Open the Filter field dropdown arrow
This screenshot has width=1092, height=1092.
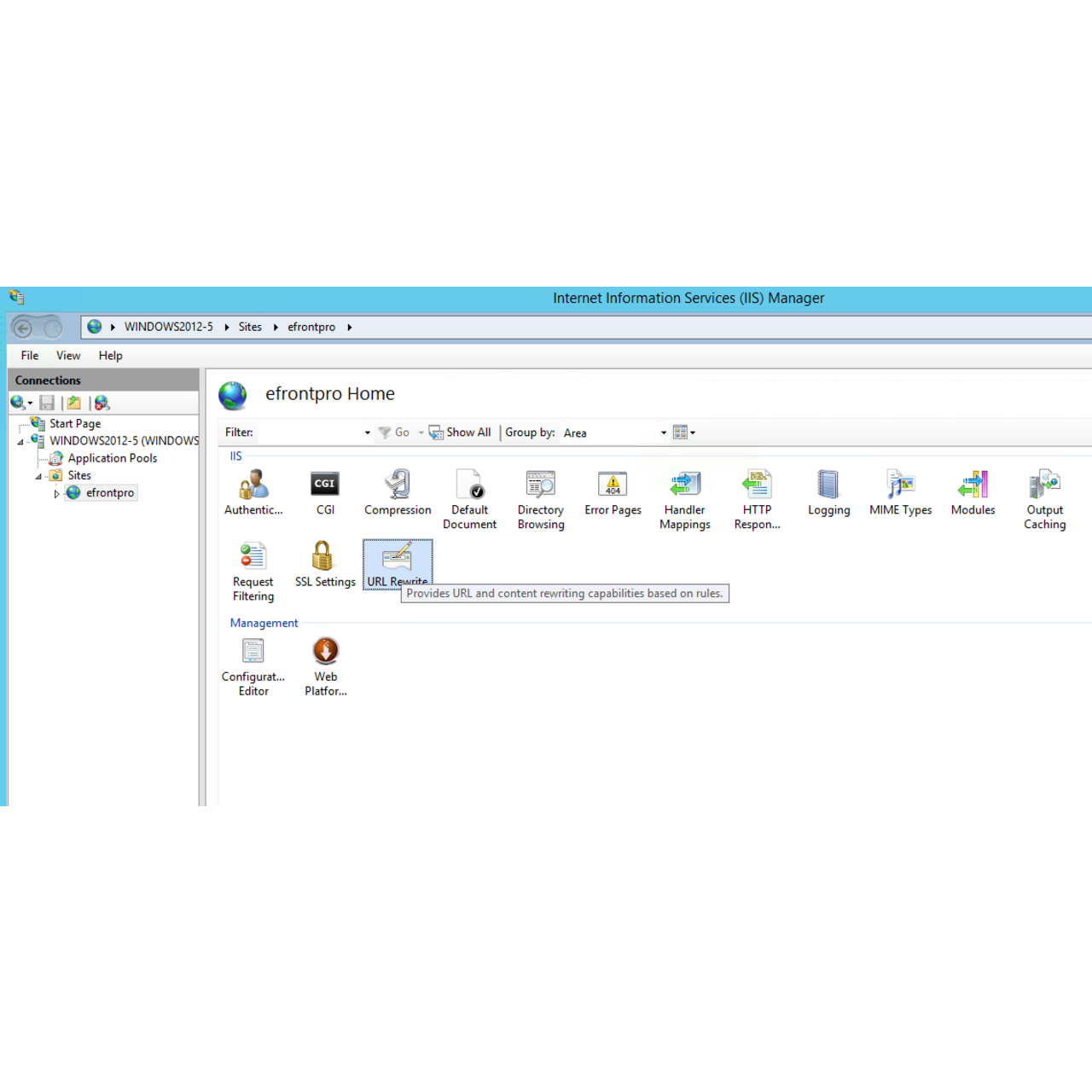point(366,433)
